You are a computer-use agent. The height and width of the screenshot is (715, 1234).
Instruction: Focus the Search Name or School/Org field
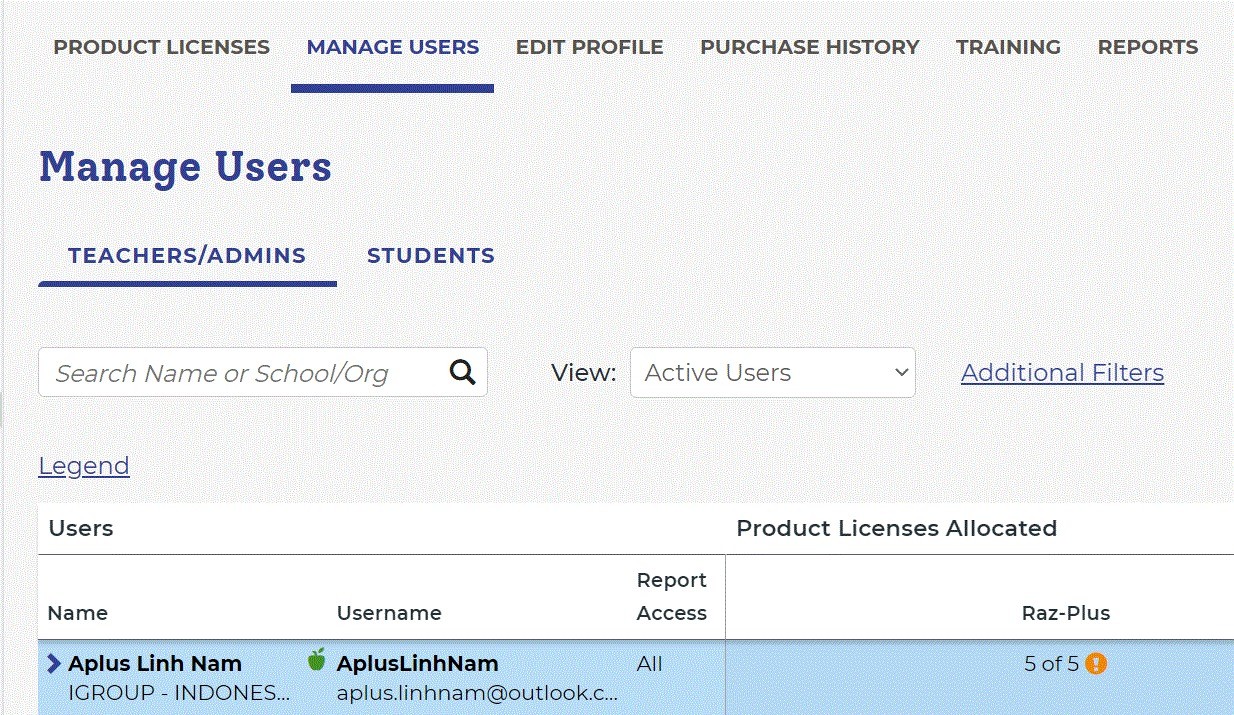coord(240,373)
